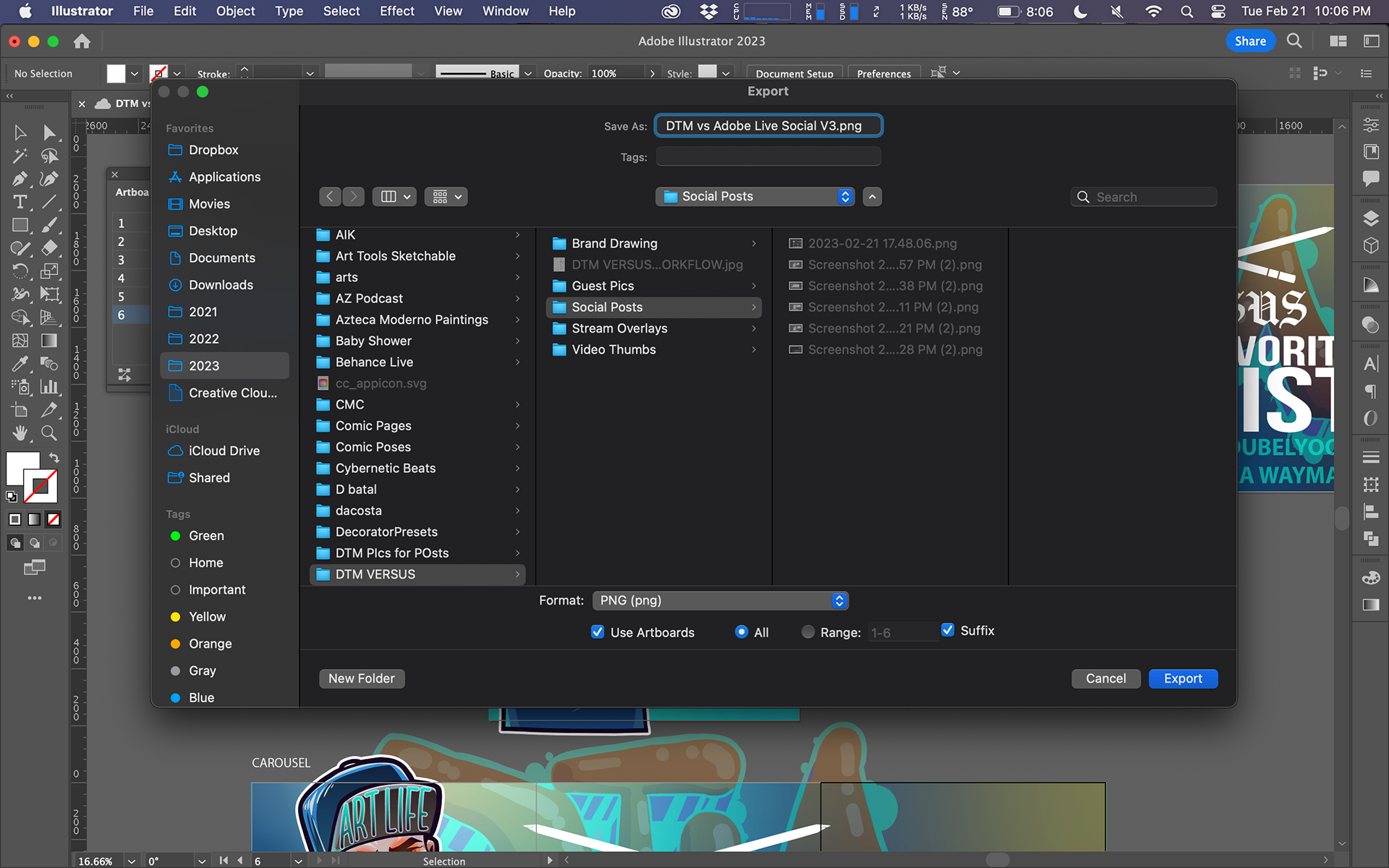
Task: Open Illustrator search magnifier icon
Action: pos(1294,41)
